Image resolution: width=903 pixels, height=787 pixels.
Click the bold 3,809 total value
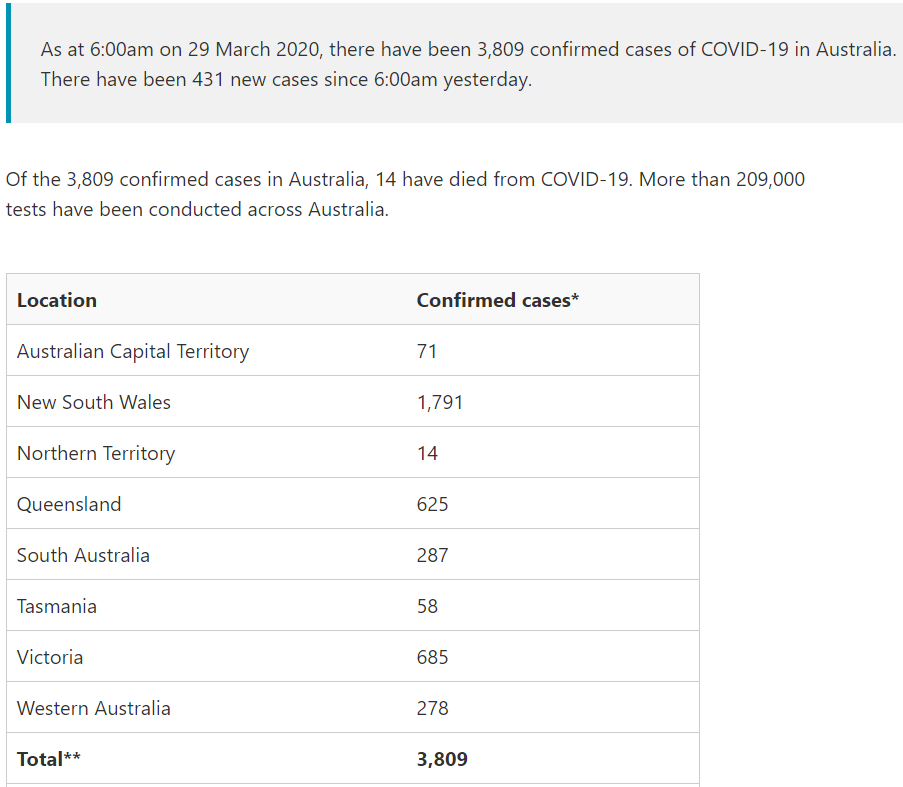[442, 759]
